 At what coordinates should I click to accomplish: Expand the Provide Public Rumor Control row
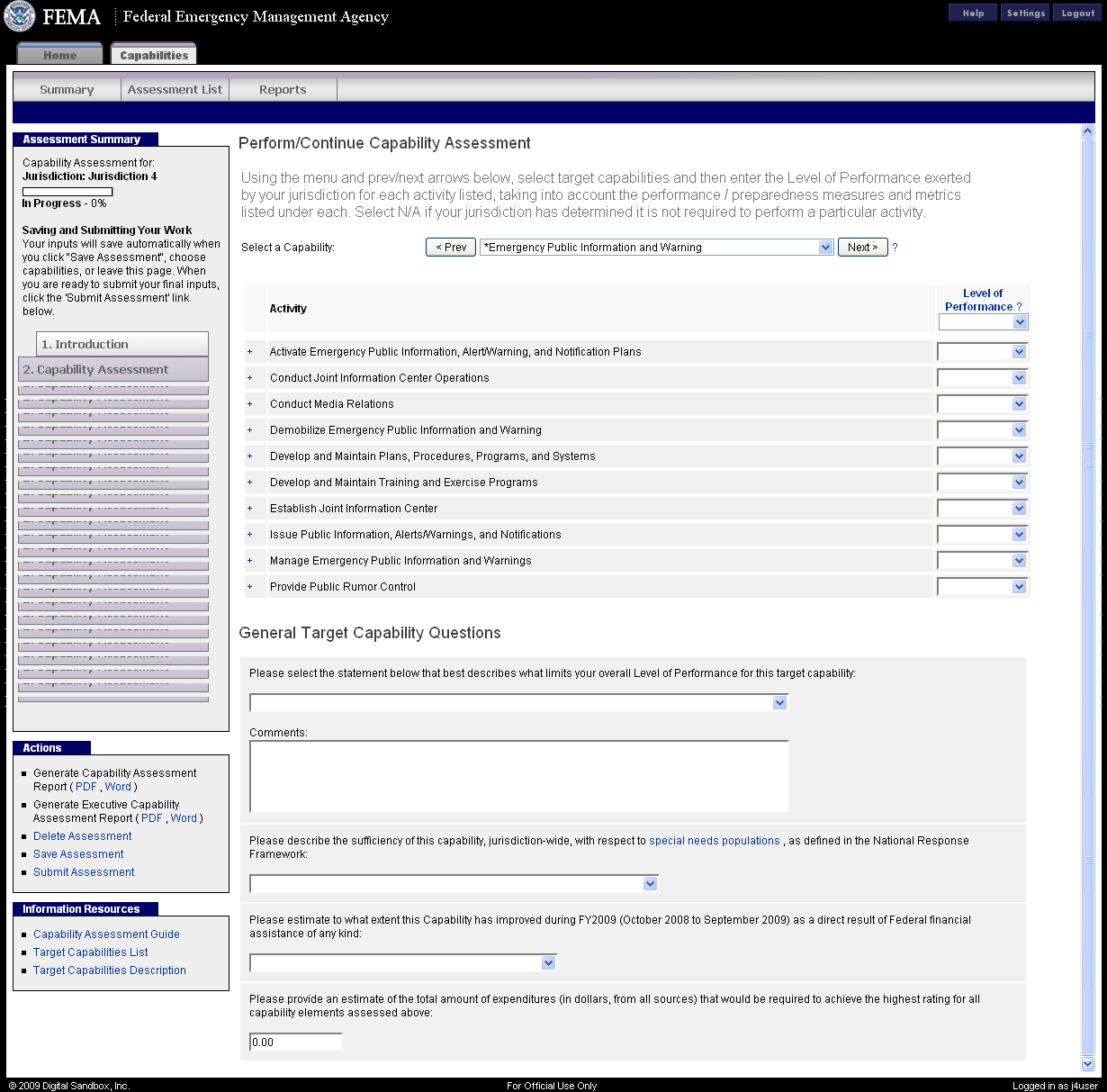click(250, 587)
